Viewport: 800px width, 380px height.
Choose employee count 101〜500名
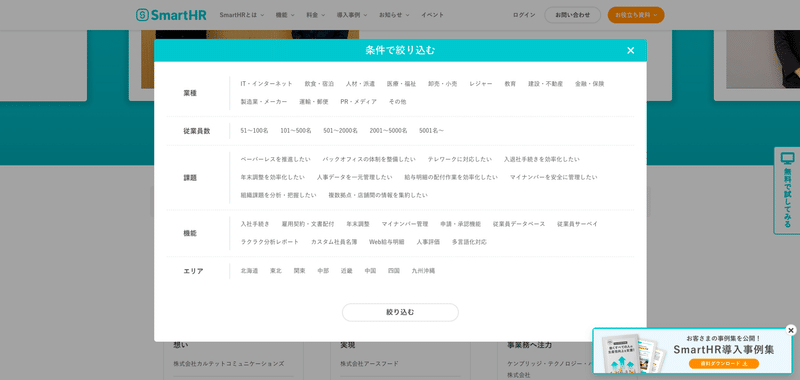pyautogui.click(x=295, y=131)
